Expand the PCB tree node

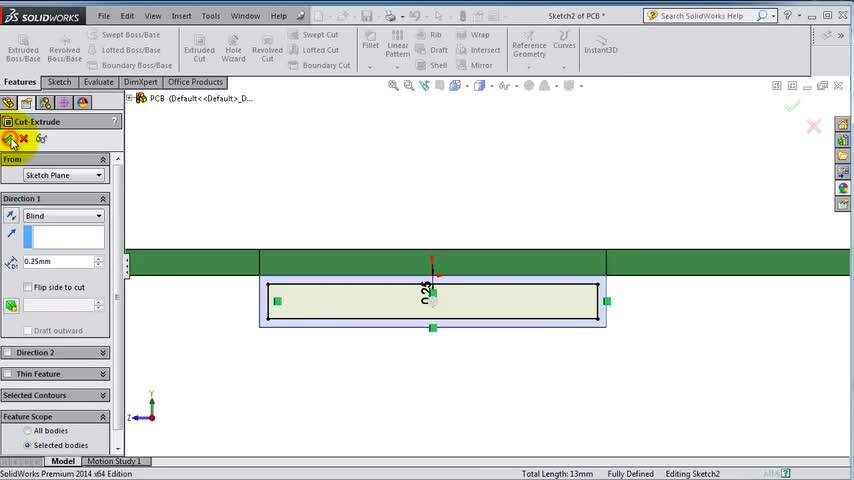[x=129, y=98]
